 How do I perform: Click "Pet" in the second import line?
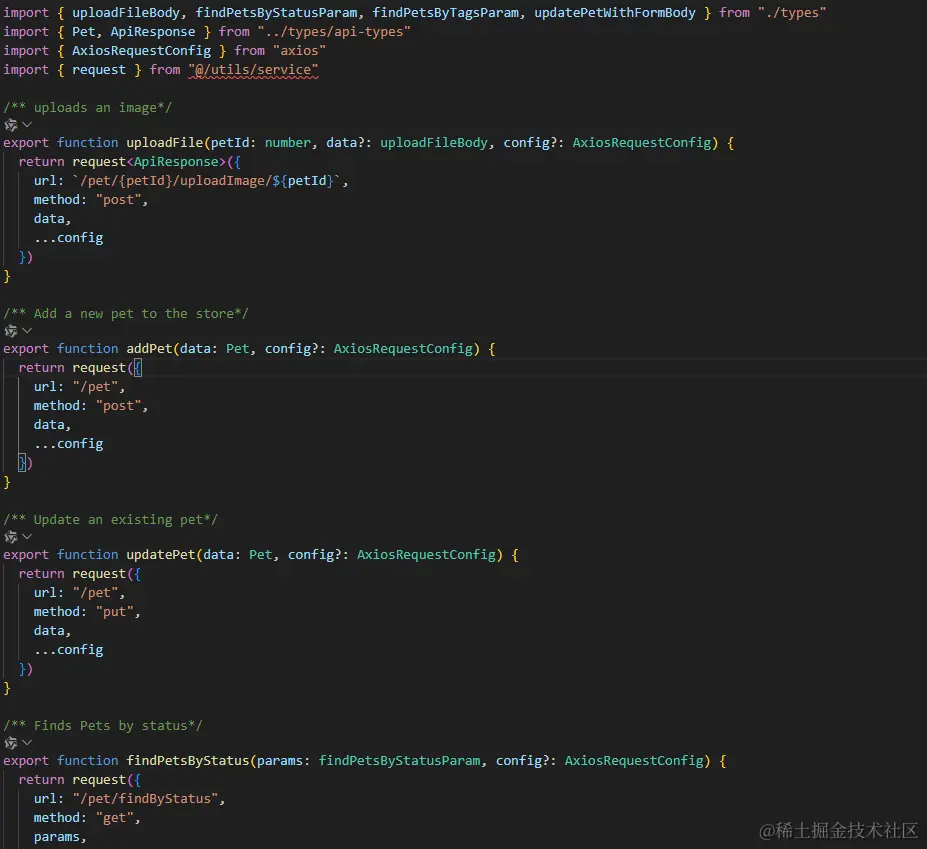pyautogui.click(x=83, y=32)
